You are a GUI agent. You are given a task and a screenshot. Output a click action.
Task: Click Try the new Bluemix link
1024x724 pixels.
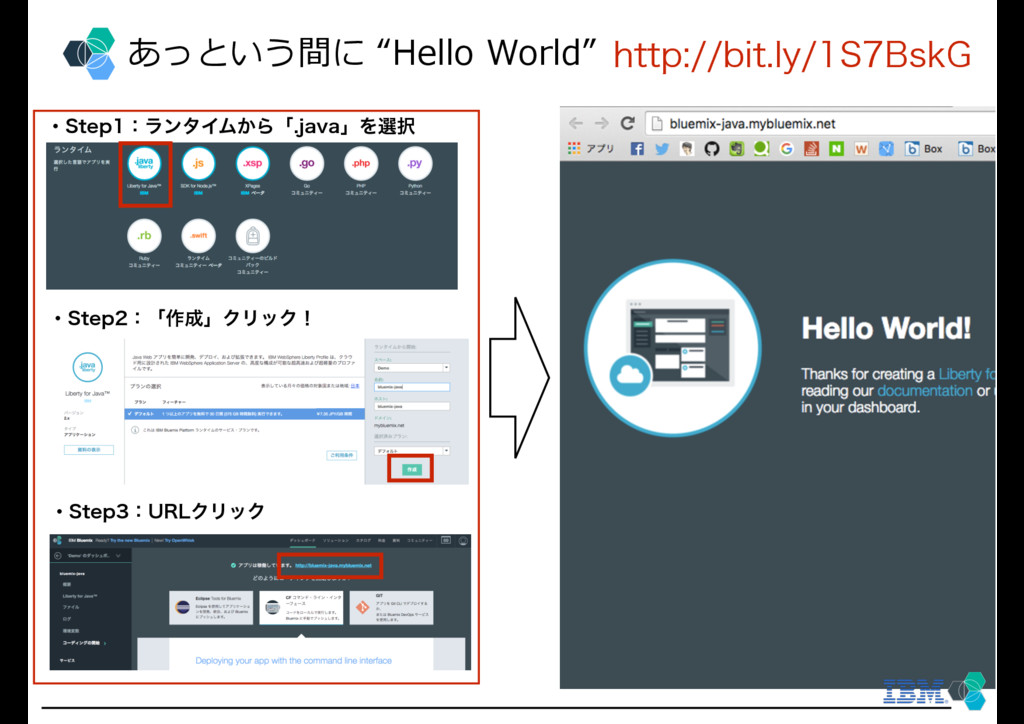tap(130, 541)
